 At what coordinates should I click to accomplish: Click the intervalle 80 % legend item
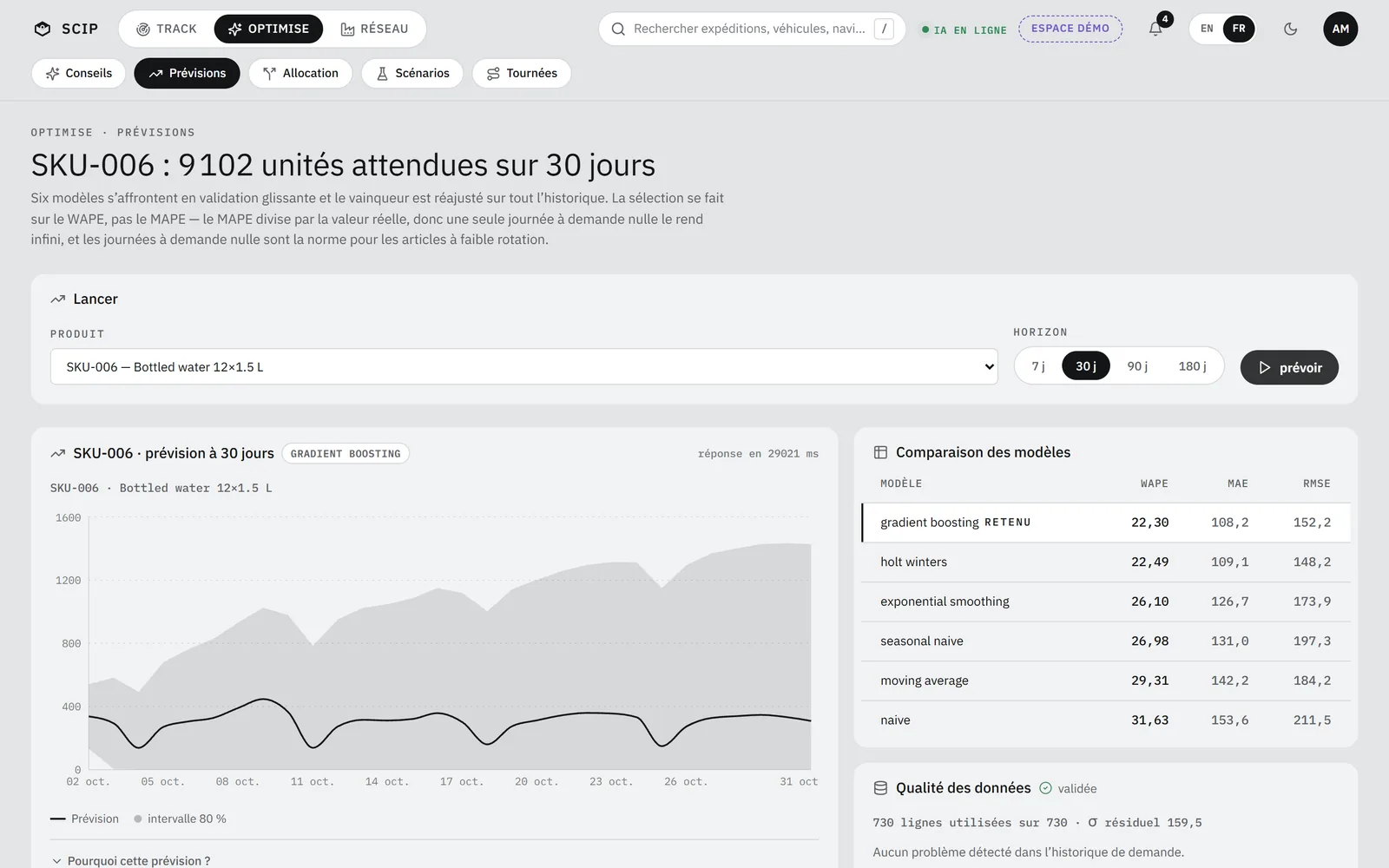[181, 819]
